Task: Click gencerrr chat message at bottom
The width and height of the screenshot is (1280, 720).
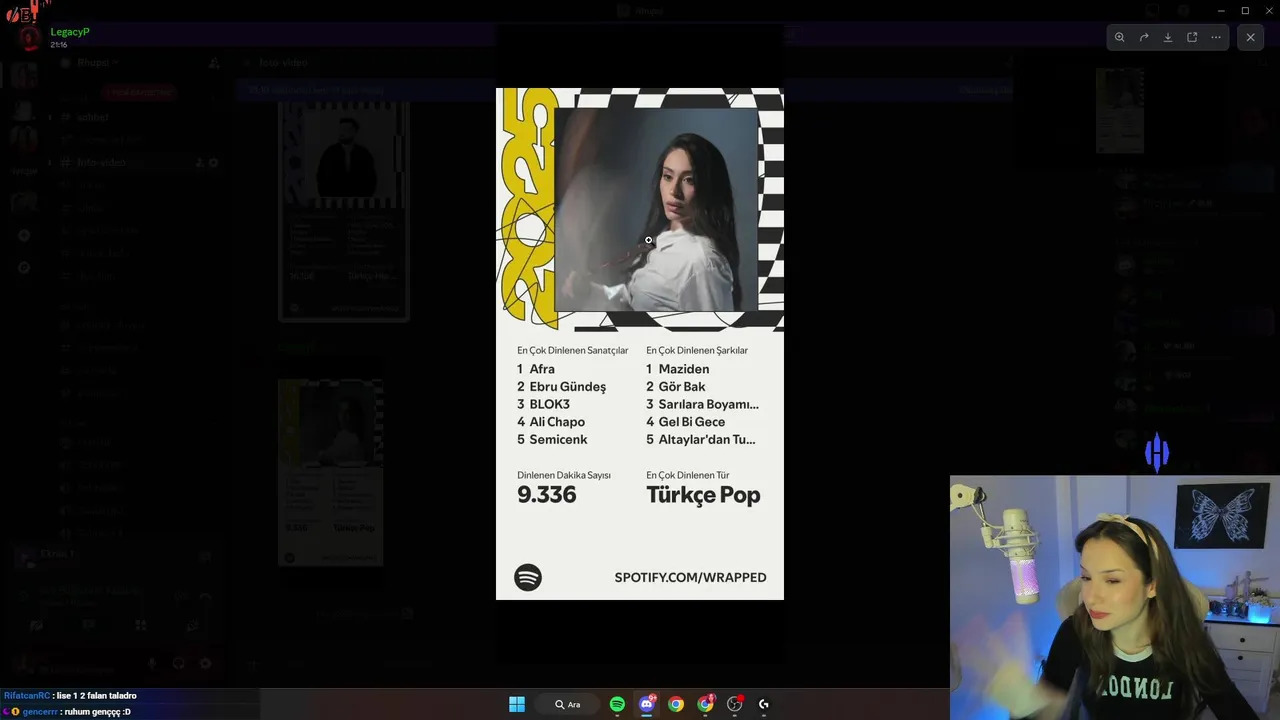Action: pos(67,711)
